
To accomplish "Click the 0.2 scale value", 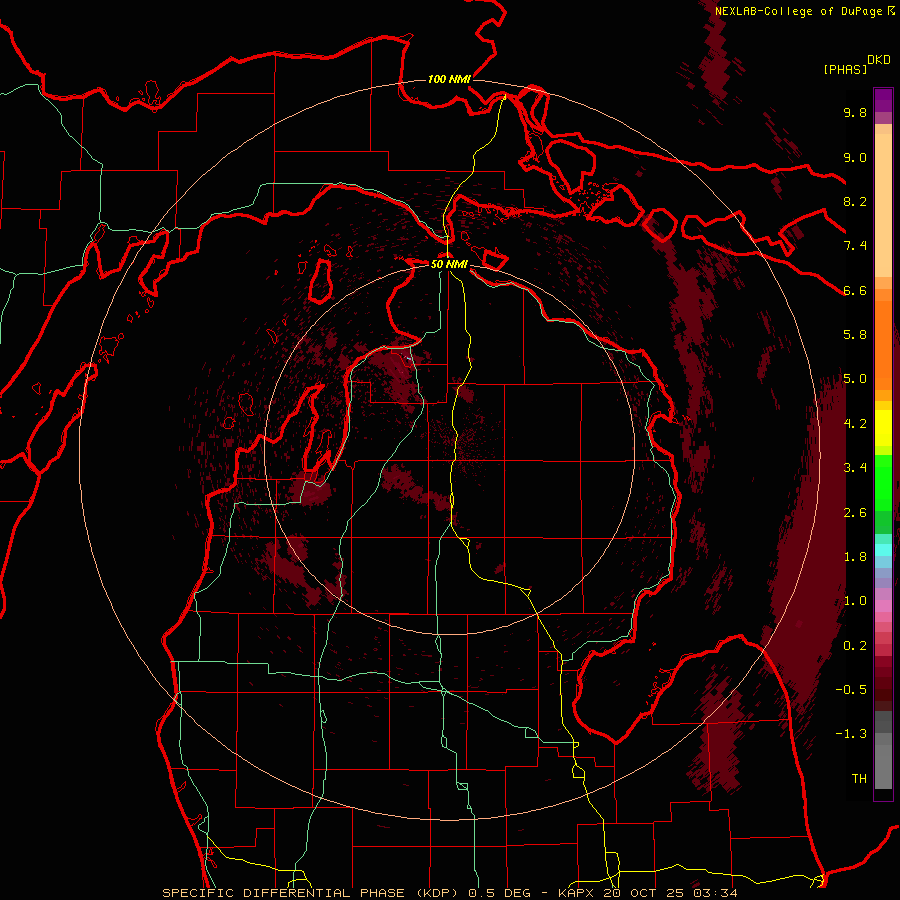I will pos(855,646).
